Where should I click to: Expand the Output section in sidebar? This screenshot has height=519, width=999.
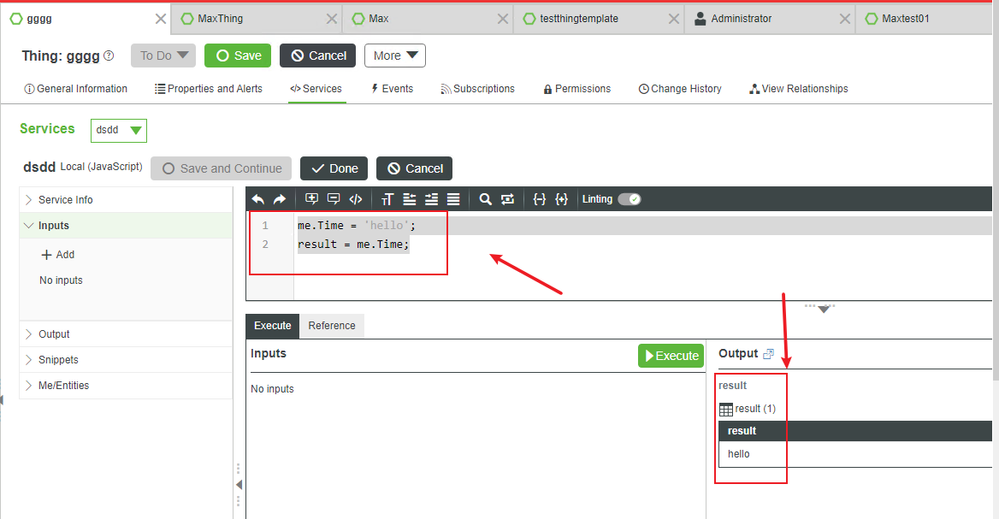126,334
